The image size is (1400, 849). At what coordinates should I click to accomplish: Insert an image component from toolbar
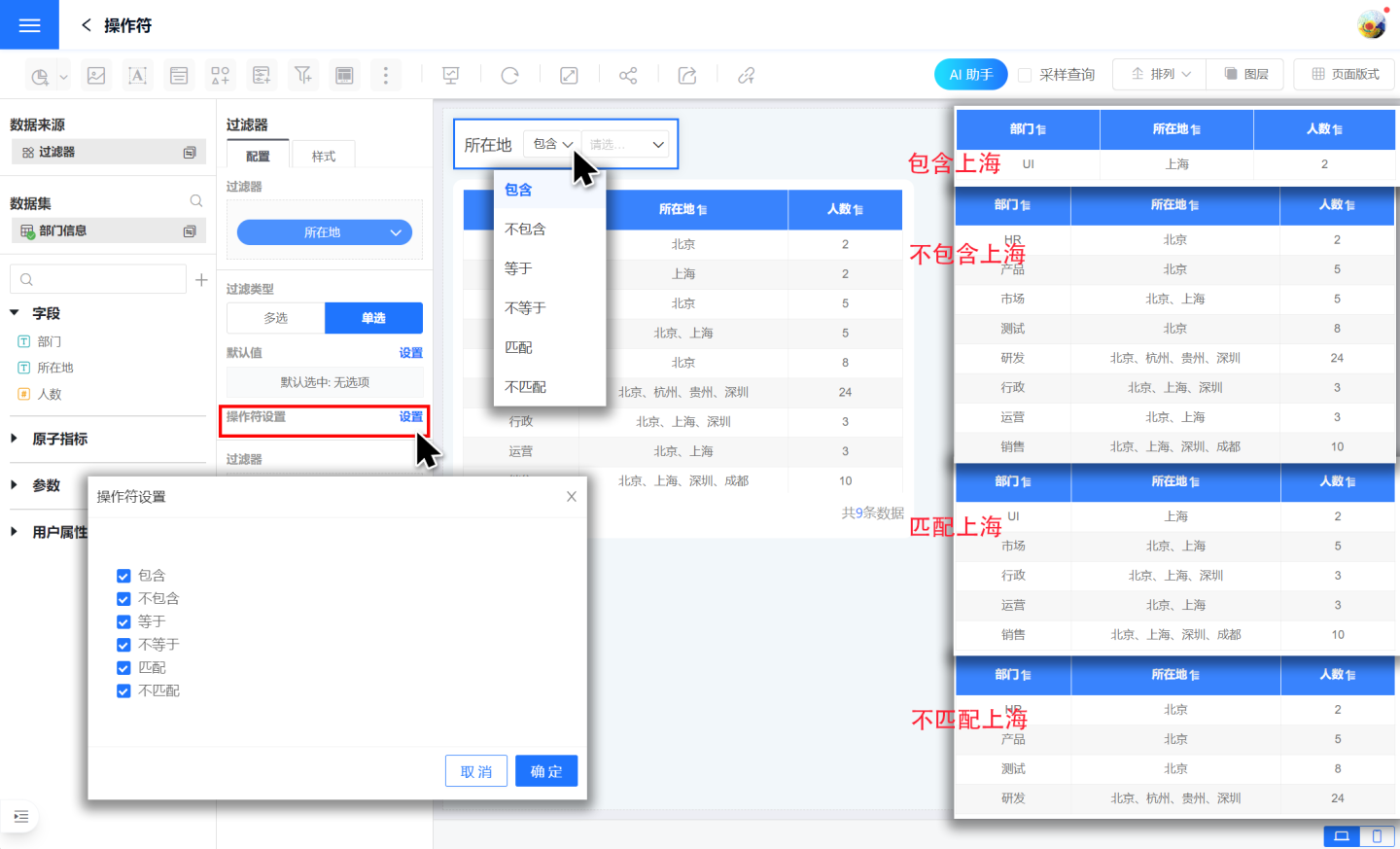point(96,75)
